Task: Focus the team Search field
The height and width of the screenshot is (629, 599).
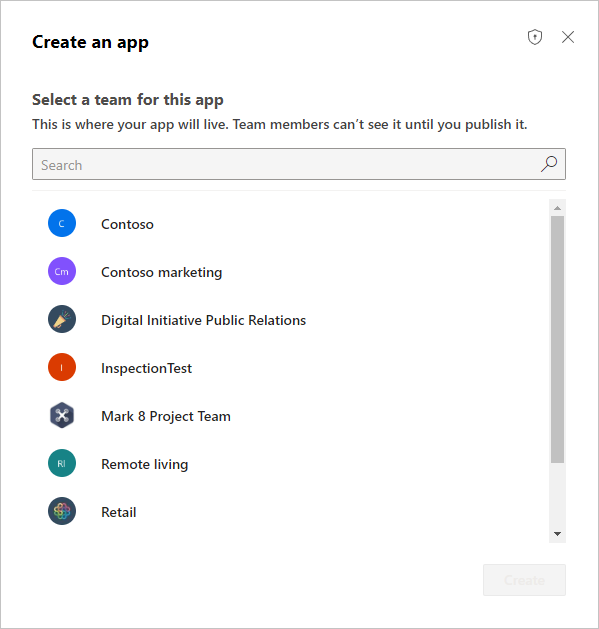Action: 299,164
